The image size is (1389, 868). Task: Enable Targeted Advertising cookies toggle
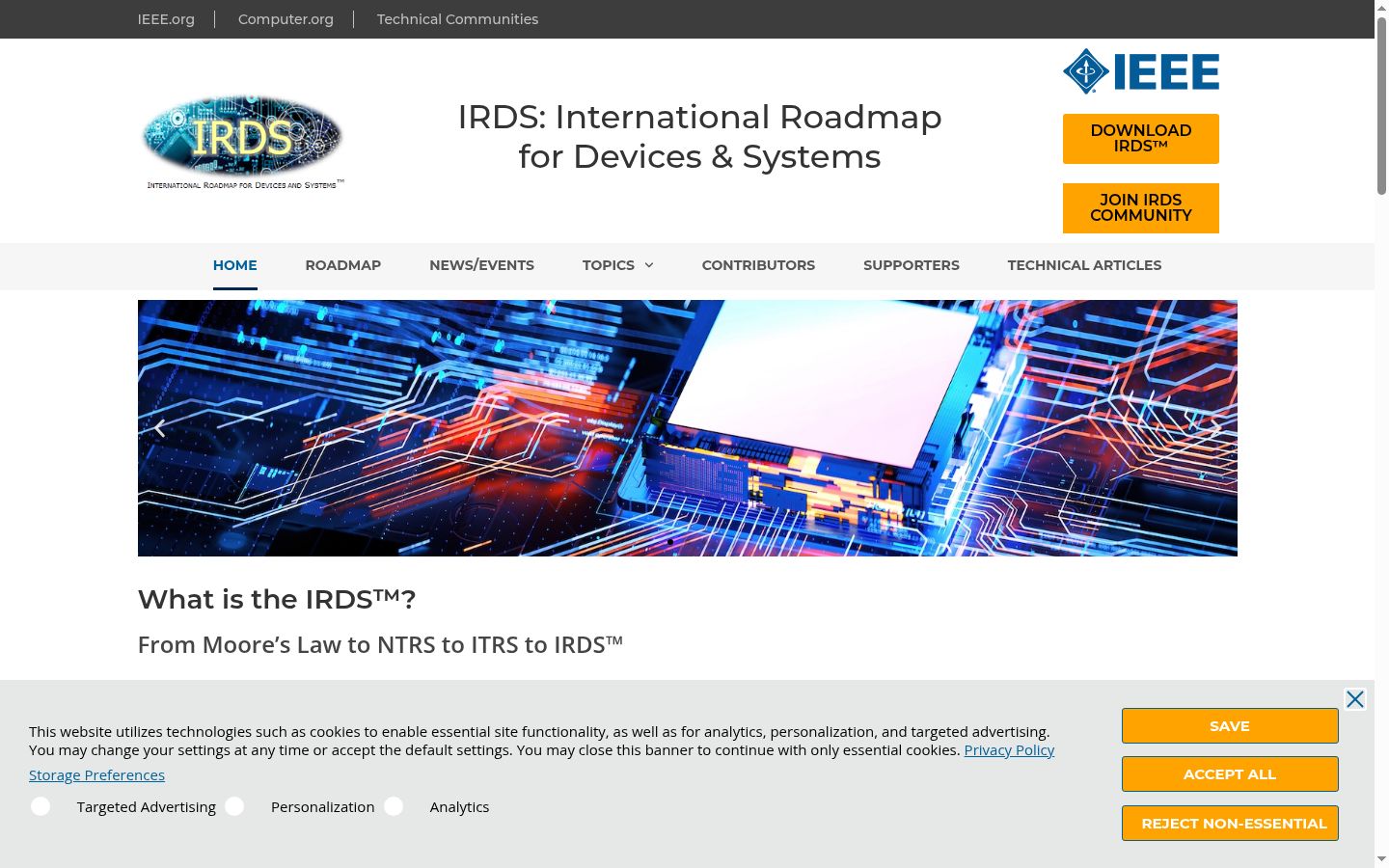pyautogui.click(x=41, y=806)
